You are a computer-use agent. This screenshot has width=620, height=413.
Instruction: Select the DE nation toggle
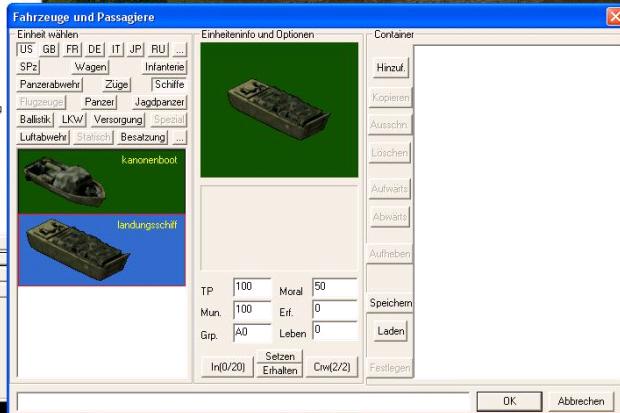pos(95,49)
